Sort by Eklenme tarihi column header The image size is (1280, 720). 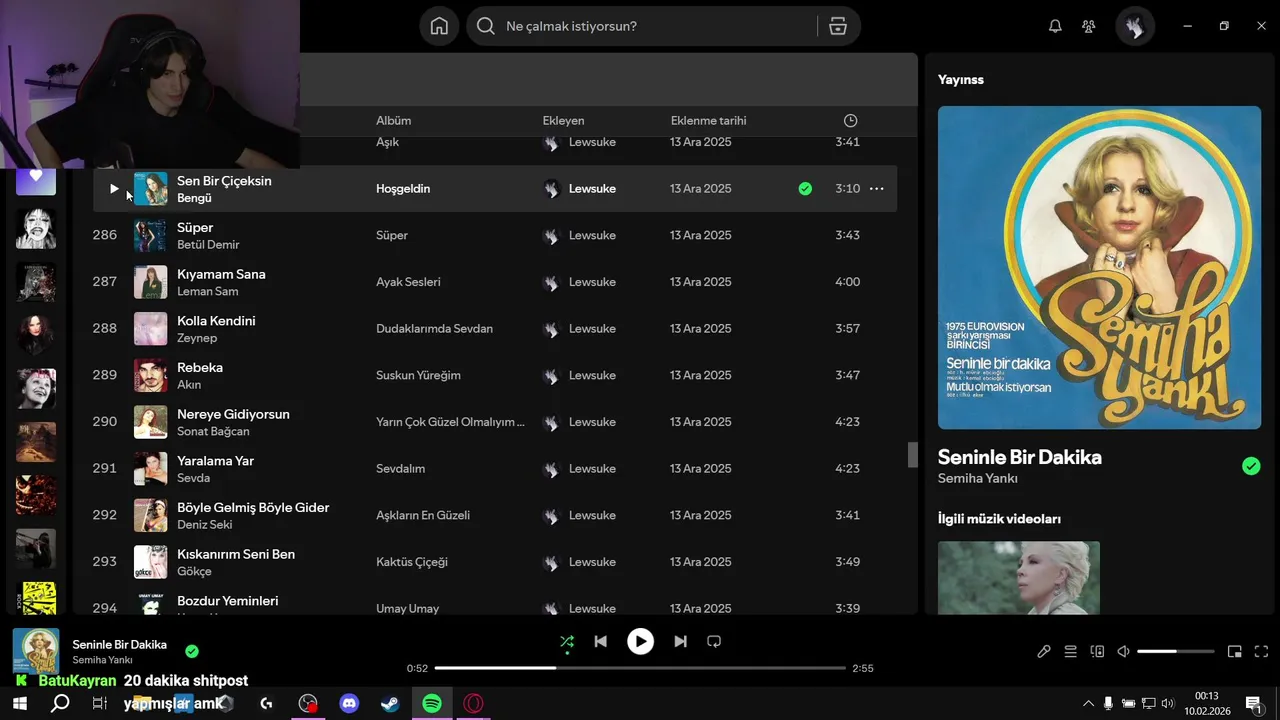tap(708, 120)
